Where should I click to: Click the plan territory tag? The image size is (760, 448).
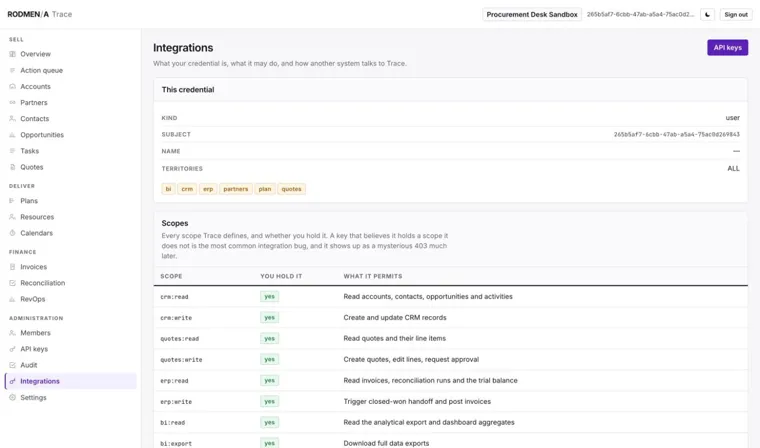pos(265,189)
